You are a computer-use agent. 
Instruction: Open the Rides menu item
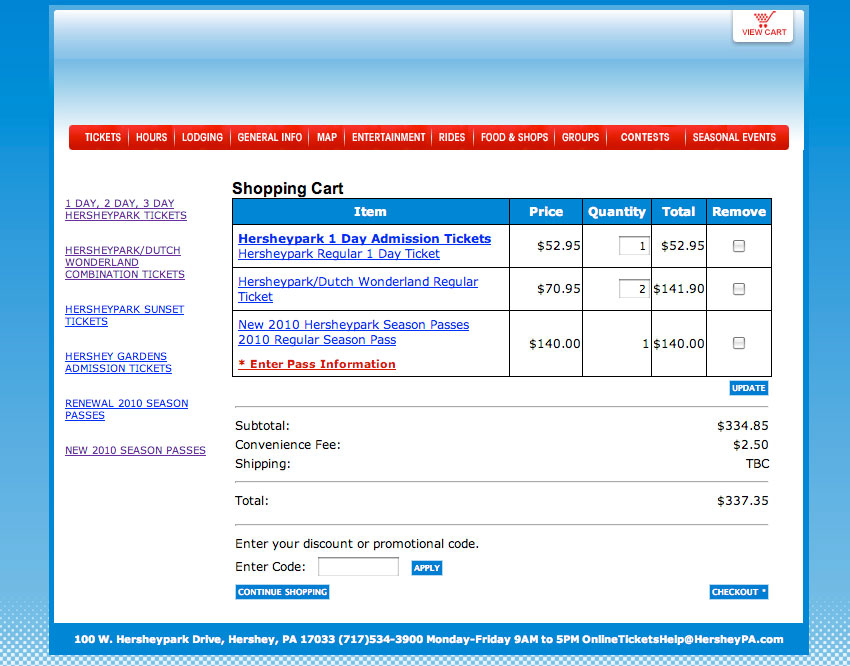pyautogui.click(x=452, y=137)
